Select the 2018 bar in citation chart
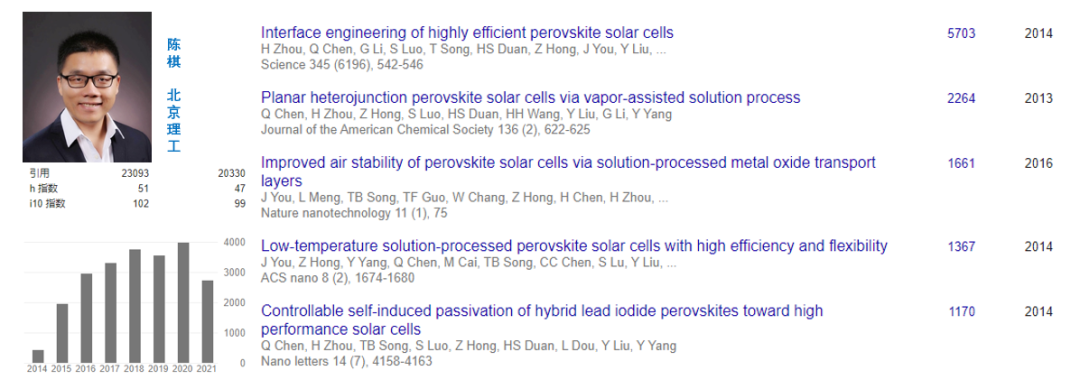Screen dimensions: 1080x389 click(x=135, y=306)
